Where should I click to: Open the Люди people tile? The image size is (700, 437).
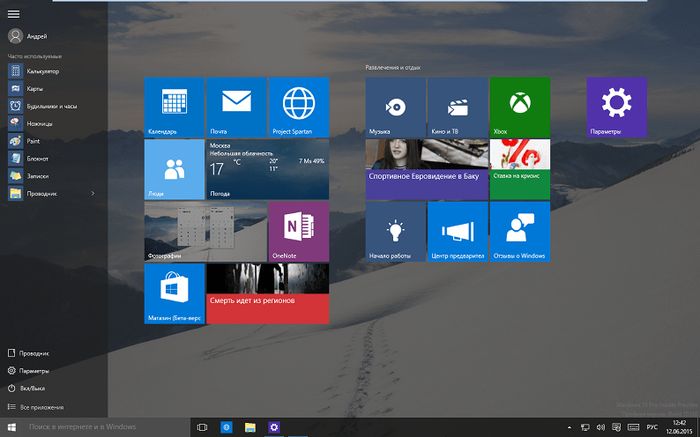click(174, 169)
